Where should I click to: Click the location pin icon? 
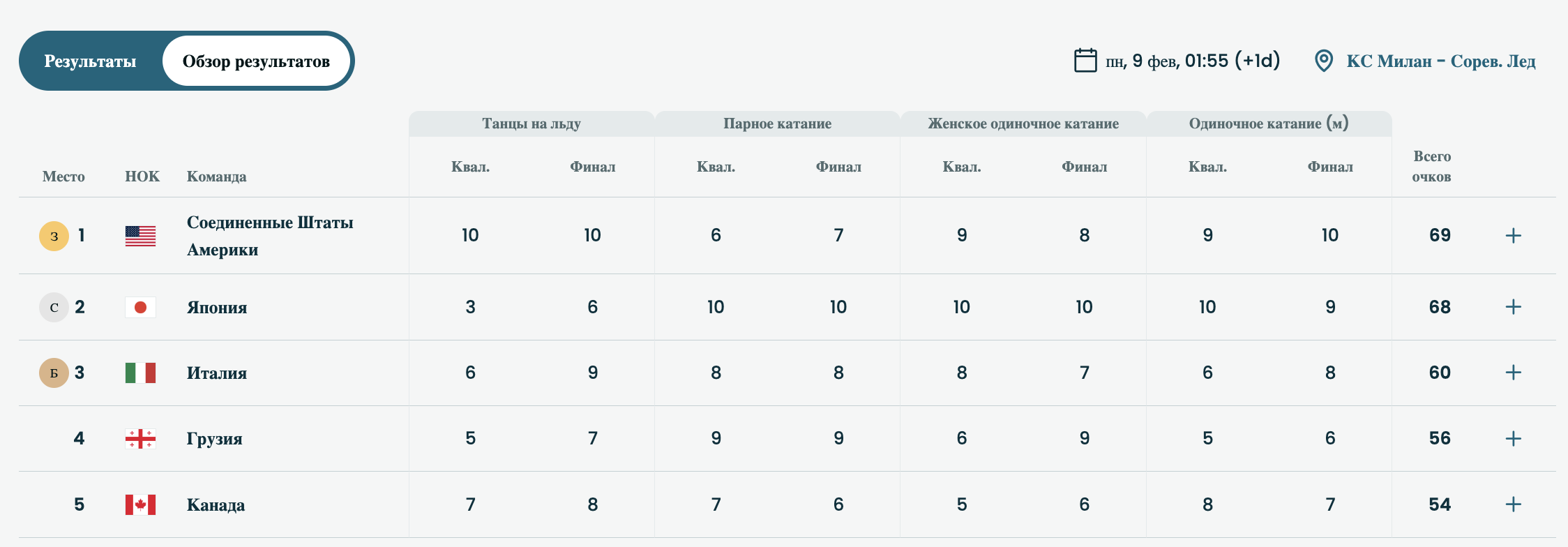point(1323,61)
